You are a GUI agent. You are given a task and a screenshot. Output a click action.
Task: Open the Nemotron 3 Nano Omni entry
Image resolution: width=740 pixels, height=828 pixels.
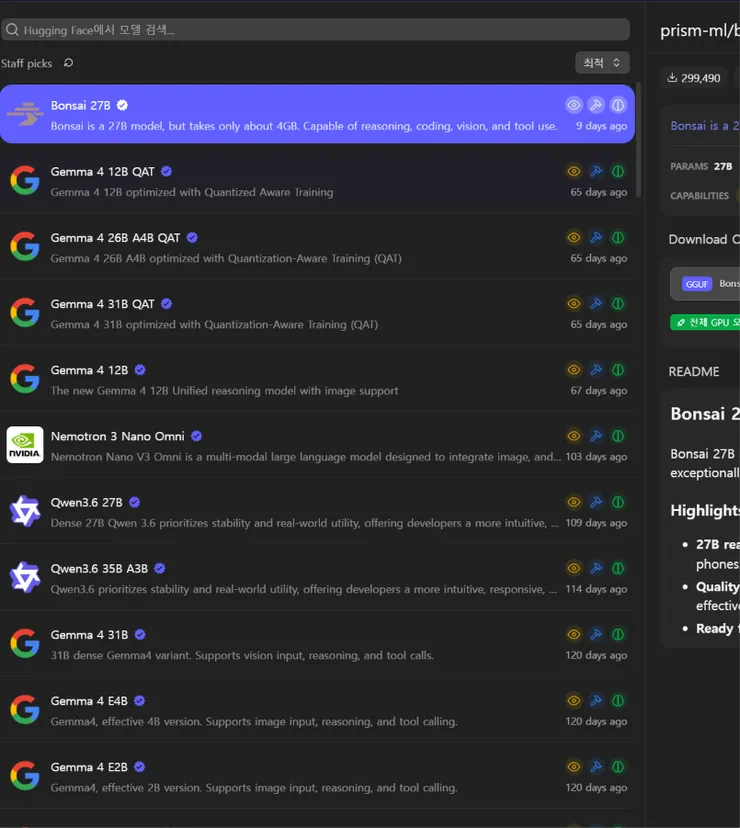tap(317, 445)
